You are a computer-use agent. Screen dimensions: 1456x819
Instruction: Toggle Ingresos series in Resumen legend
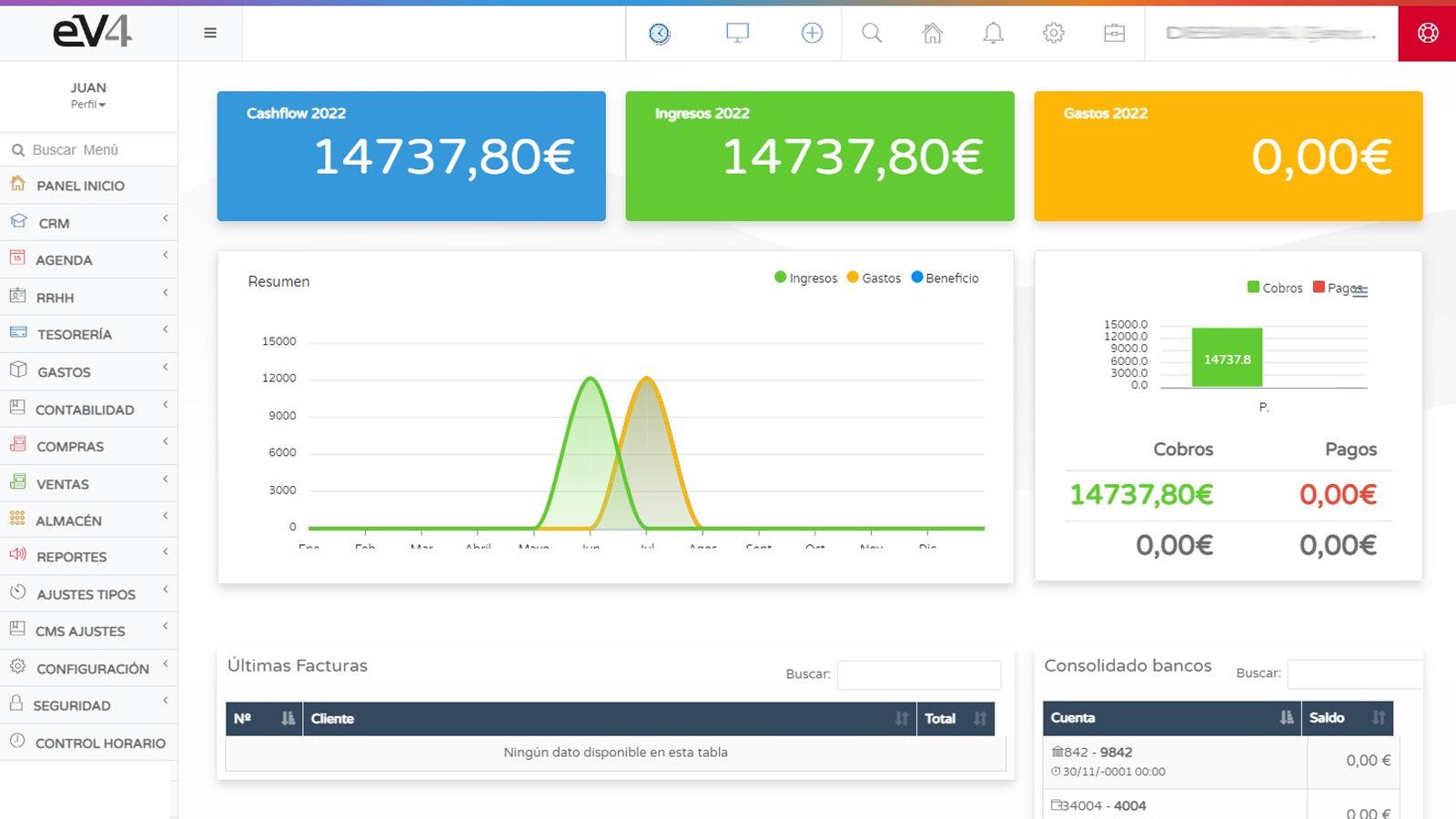tap(805, 278)
